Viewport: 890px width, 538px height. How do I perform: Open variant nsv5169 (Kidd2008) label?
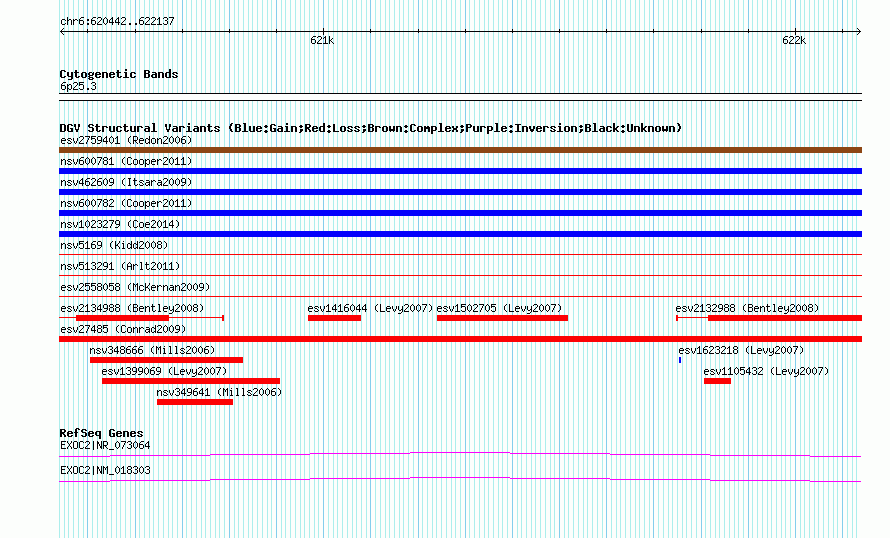click(x=114, y=245)
